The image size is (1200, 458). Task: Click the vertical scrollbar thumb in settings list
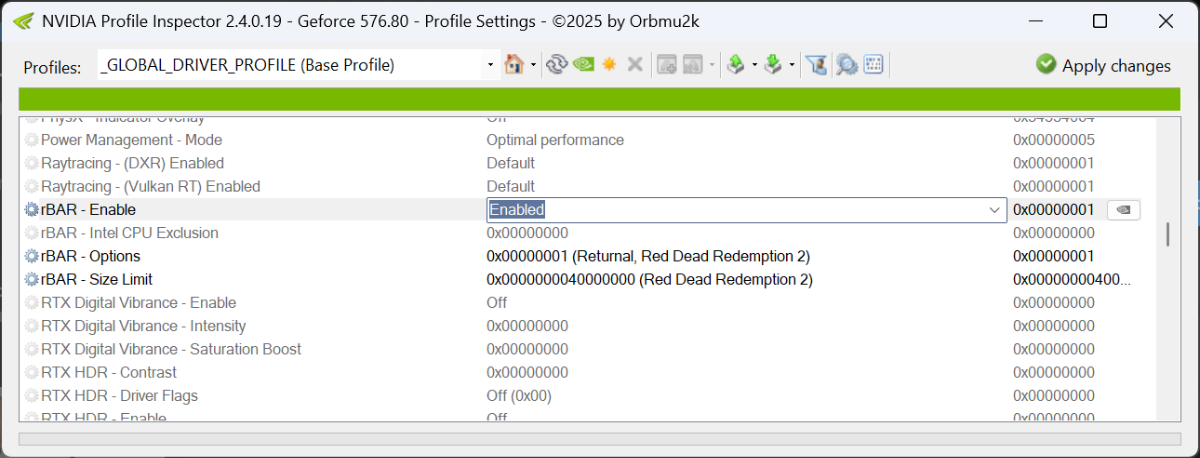point(1166,234)
